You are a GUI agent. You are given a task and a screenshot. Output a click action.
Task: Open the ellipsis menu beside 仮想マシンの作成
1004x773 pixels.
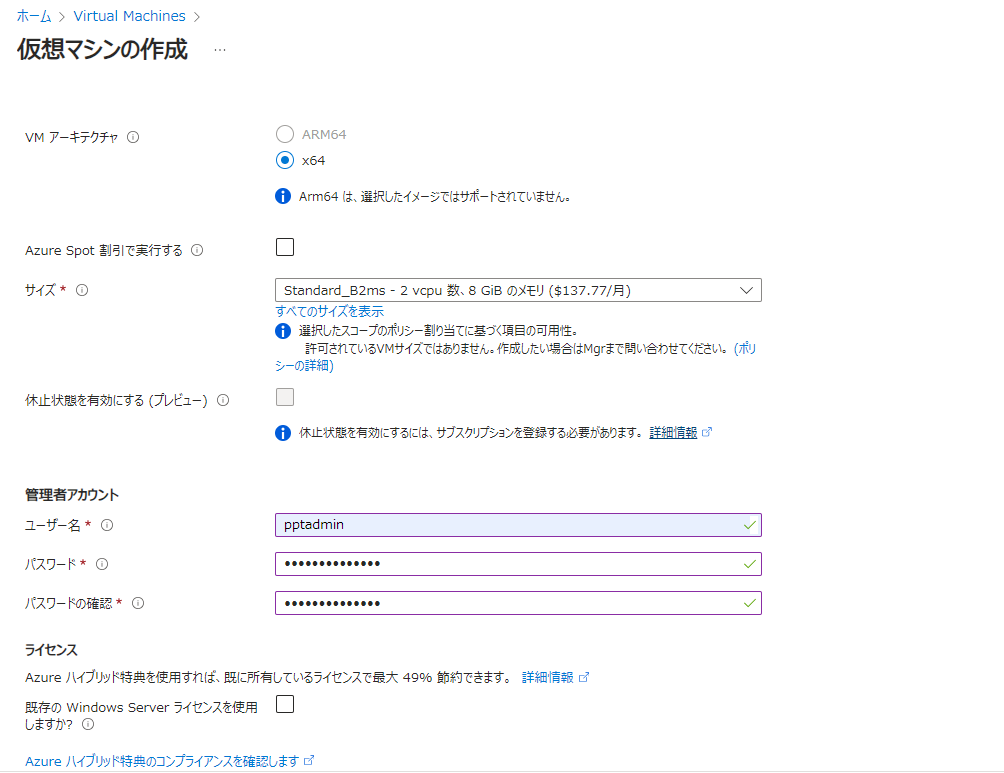click(220, 50)
